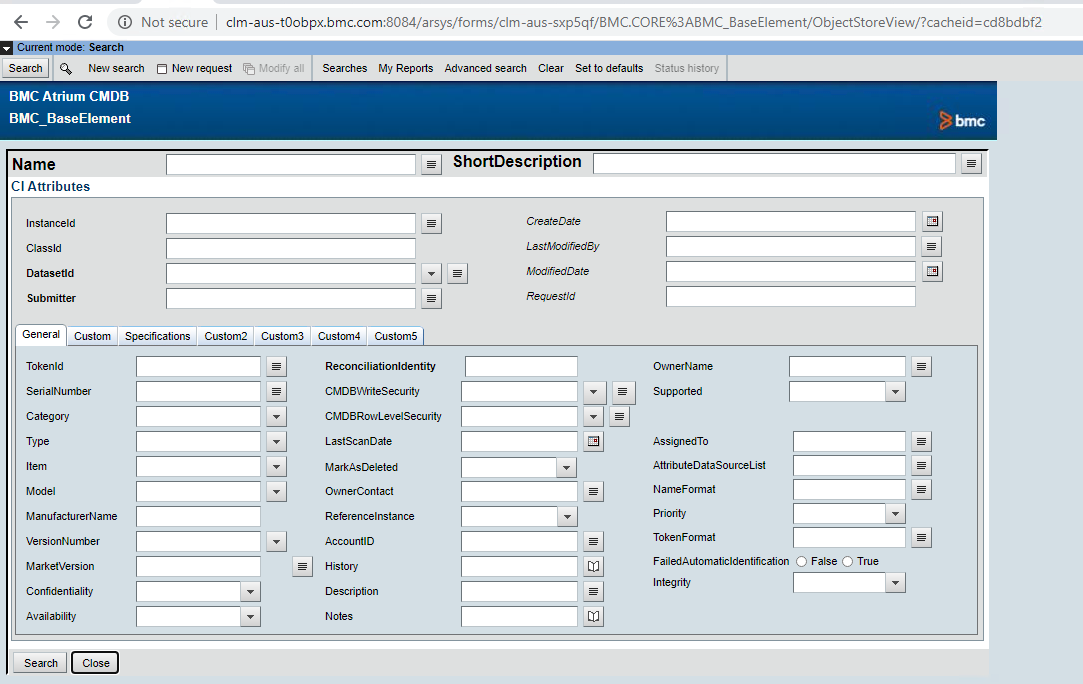Open menu icon beside CMDBRowLevelSecurity
Image resolution: width=1083 pixels, height=684 pixels.
[620, 417]
